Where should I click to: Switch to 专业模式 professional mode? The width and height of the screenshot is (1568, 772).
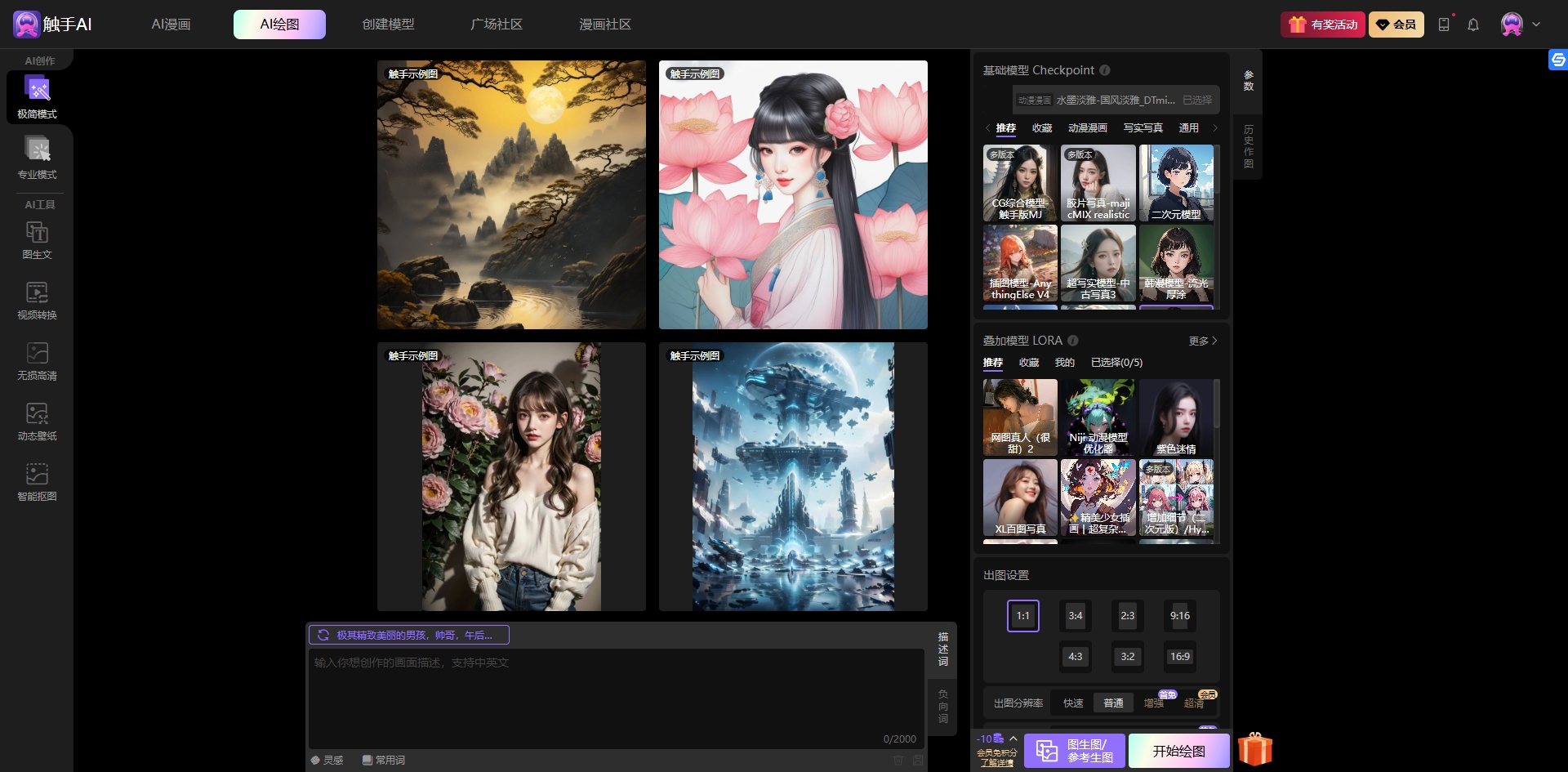point(37,159)
